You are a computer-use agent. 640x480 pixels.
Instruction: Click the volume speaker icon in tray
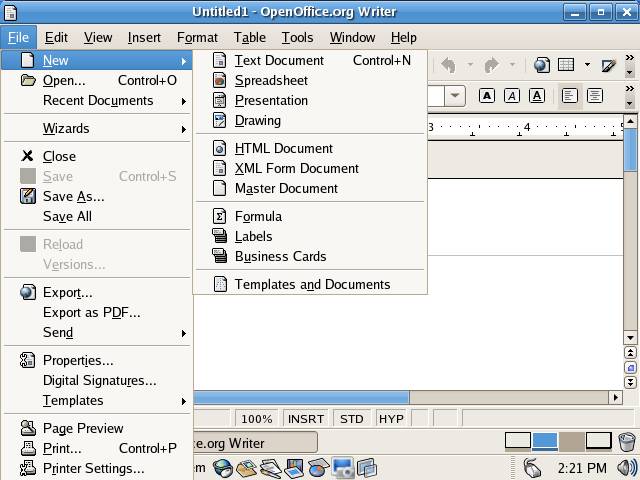click(626, 467)
